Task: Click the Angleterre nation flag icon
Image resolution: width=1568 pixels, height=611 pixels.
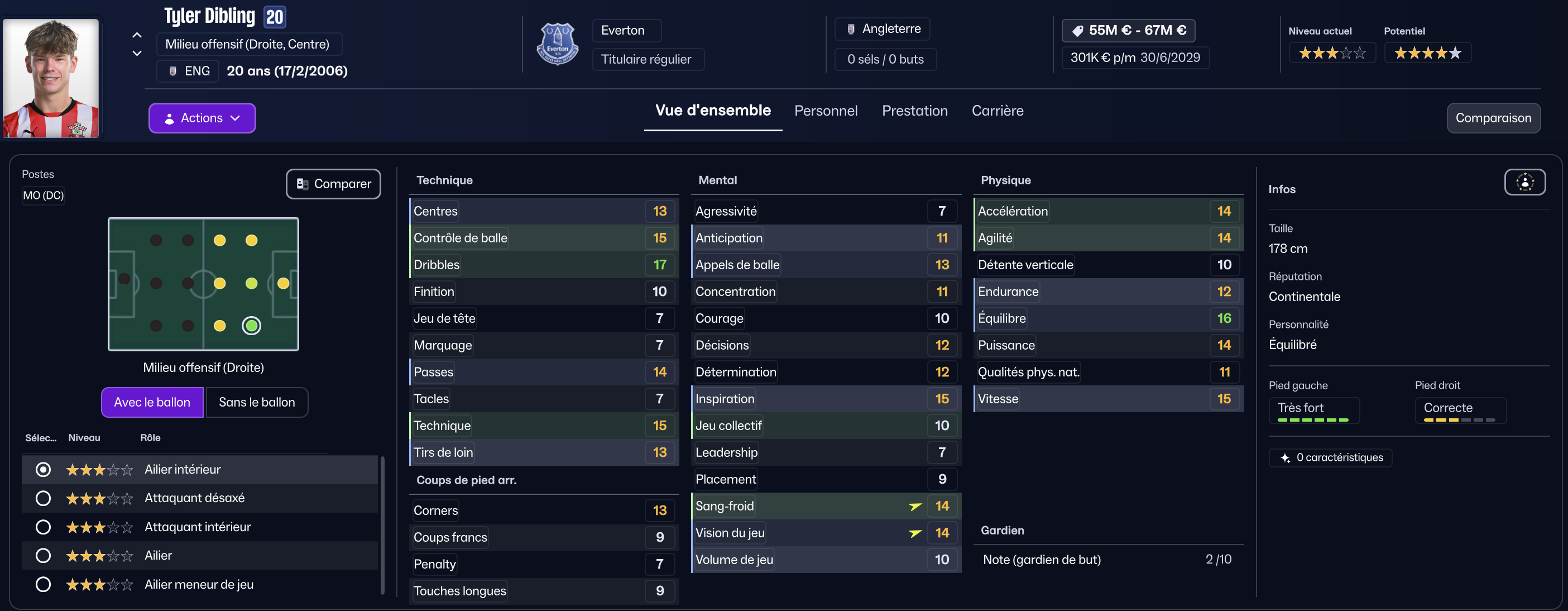Action: point(851,29)
